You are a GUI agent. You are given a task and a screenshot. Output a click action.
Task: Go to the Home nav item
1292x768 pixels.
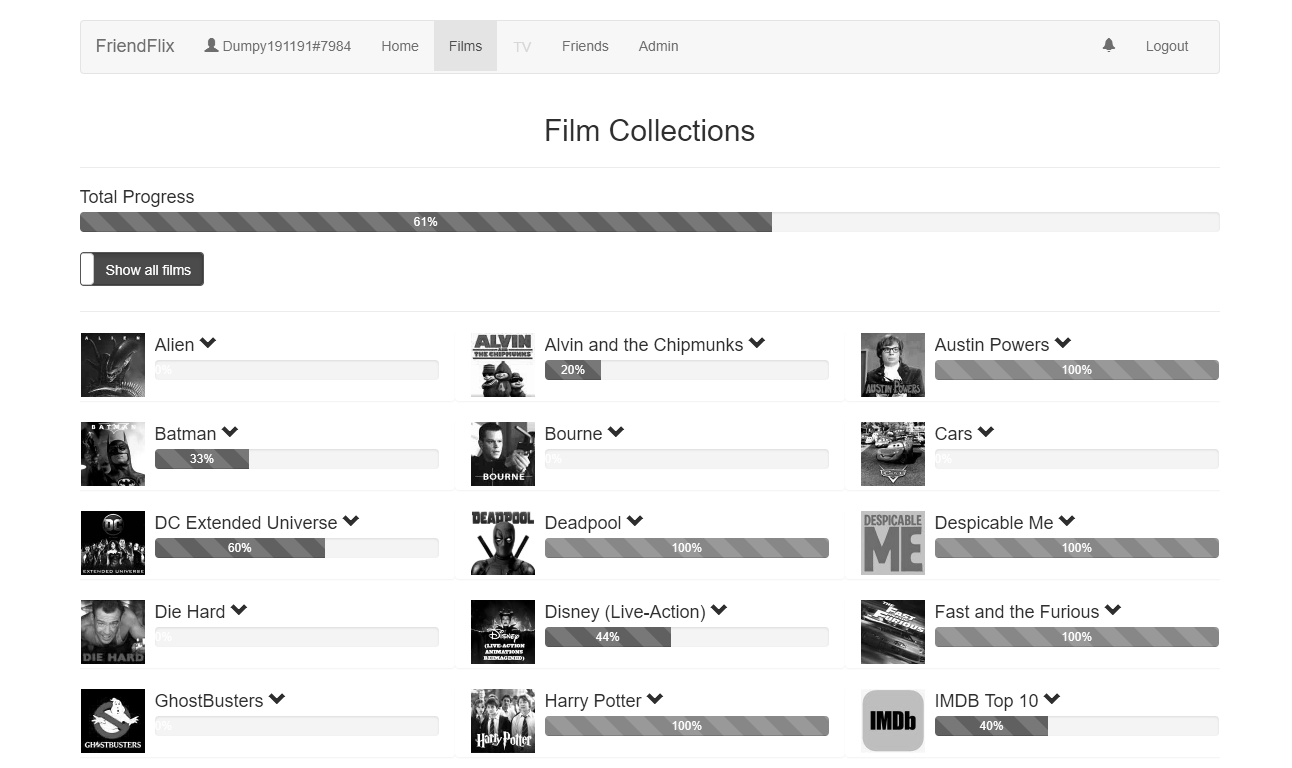tap(400, 46)
